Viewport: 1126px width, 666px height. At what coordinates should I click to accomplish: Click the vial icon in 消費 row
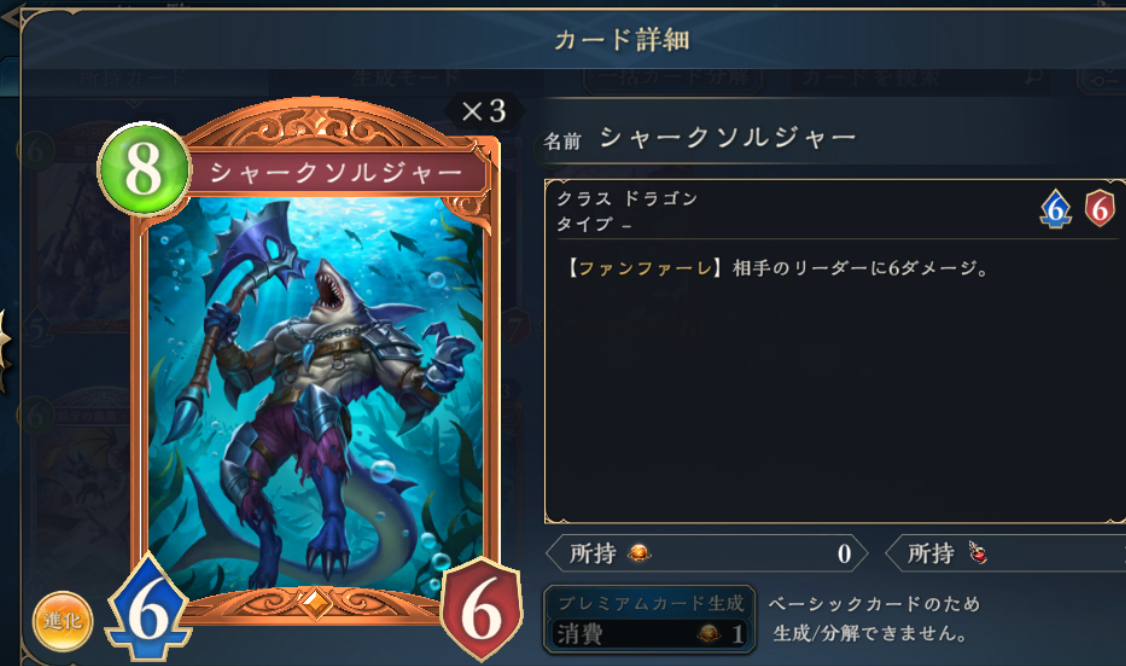point(709,634)
